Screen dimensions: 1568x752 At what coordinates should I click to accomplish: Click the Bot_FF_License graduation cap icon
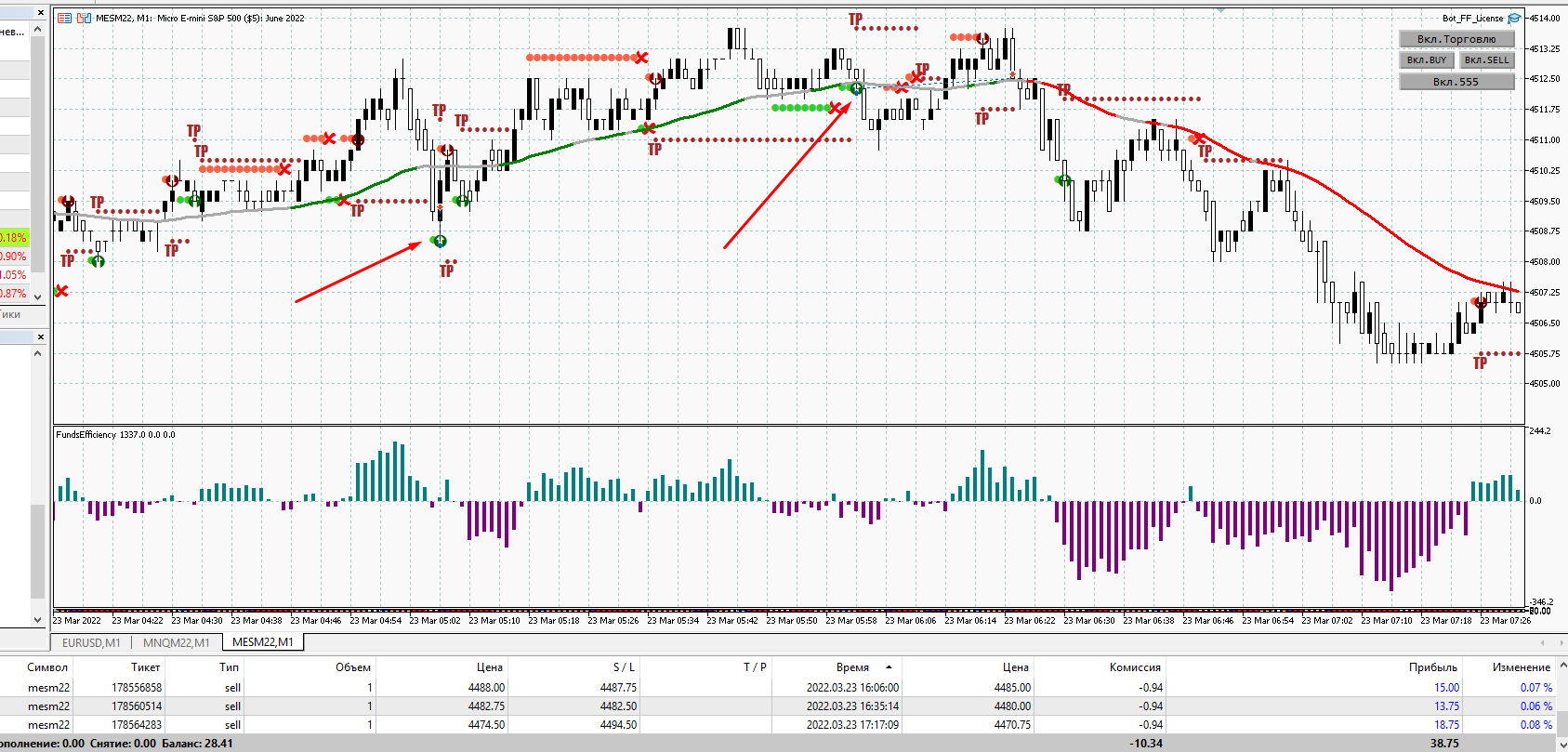pyautogui.click(x=1514, y=18)
